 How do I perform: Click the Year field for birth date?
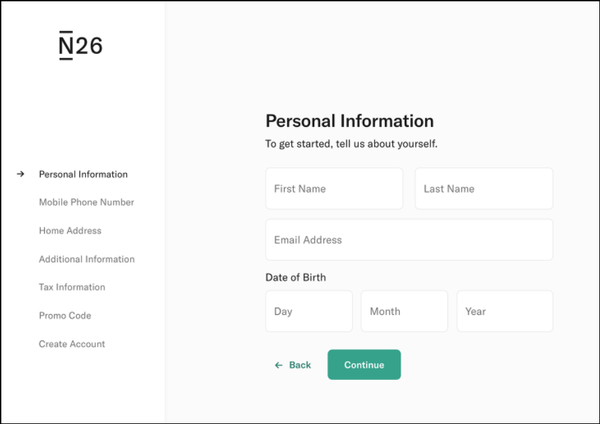[x=504, y=311]
